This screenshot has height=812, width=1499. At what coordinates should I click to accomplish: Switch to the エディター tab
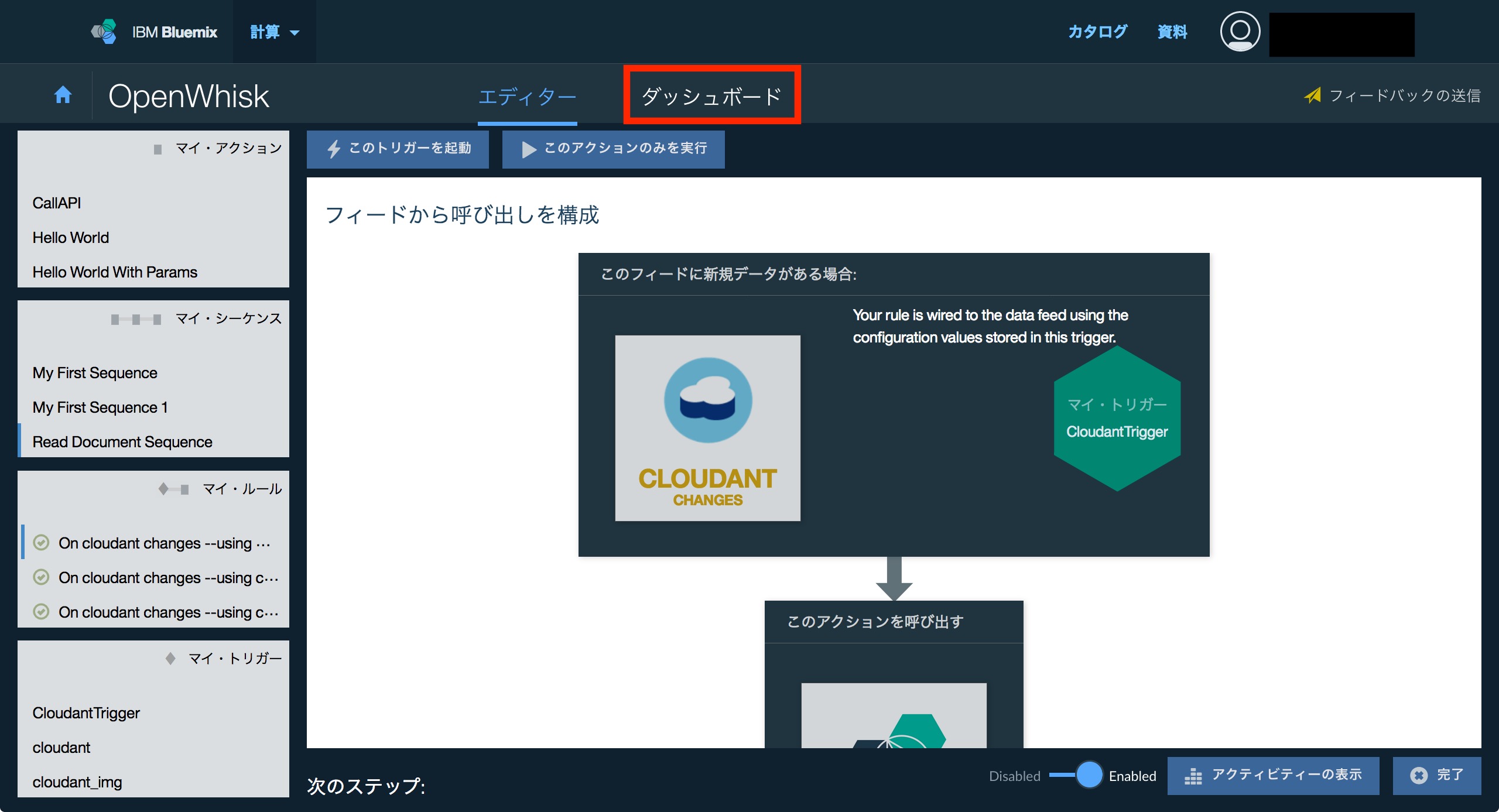pyautogui.click(x=527, y=97)
